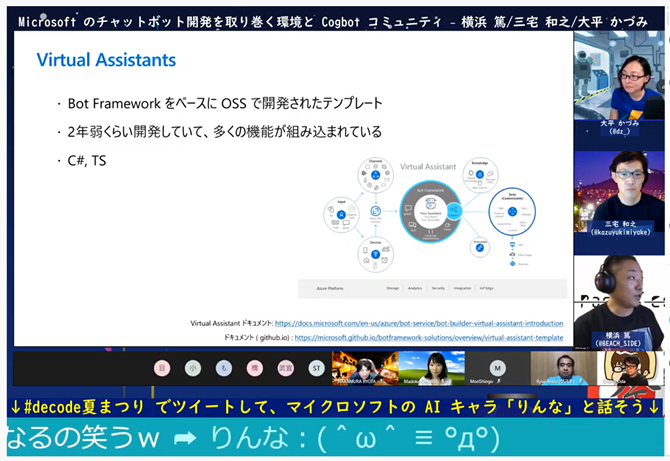Click the blue Channels hub icon
Screen dimensions: 670x461
coord(376,175)
